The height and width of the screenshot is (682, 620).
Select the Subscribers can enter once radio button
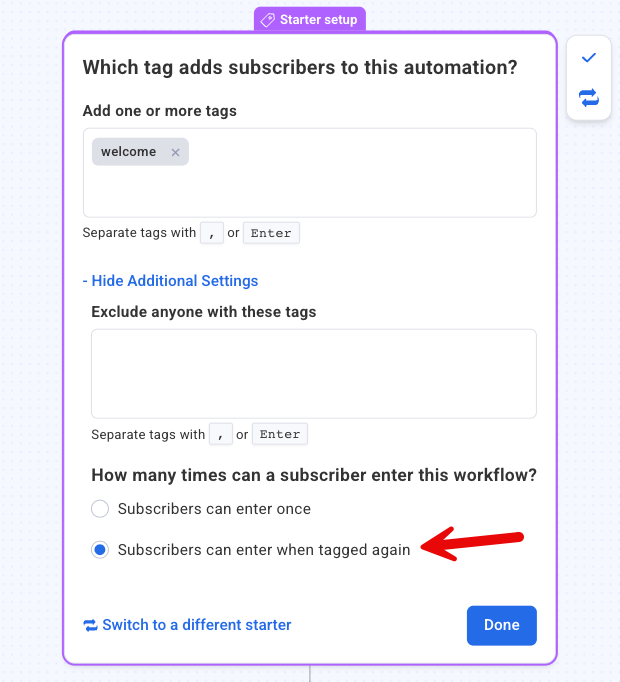coord(100,509)
